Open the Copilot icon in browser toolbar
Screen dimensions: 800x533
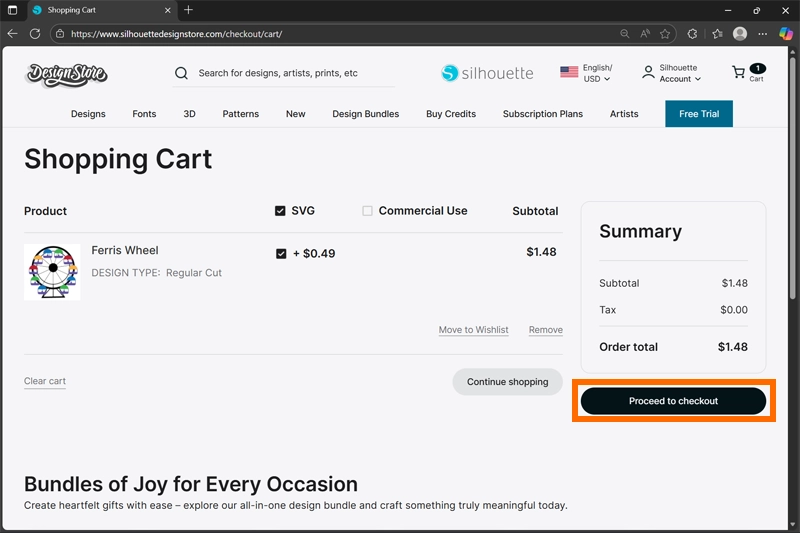point(785,33)
